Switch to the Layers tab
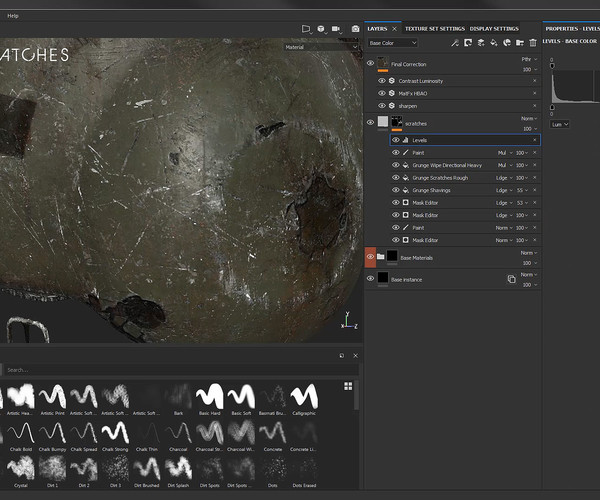Screen dimensions: 600x500 point(377,29)
